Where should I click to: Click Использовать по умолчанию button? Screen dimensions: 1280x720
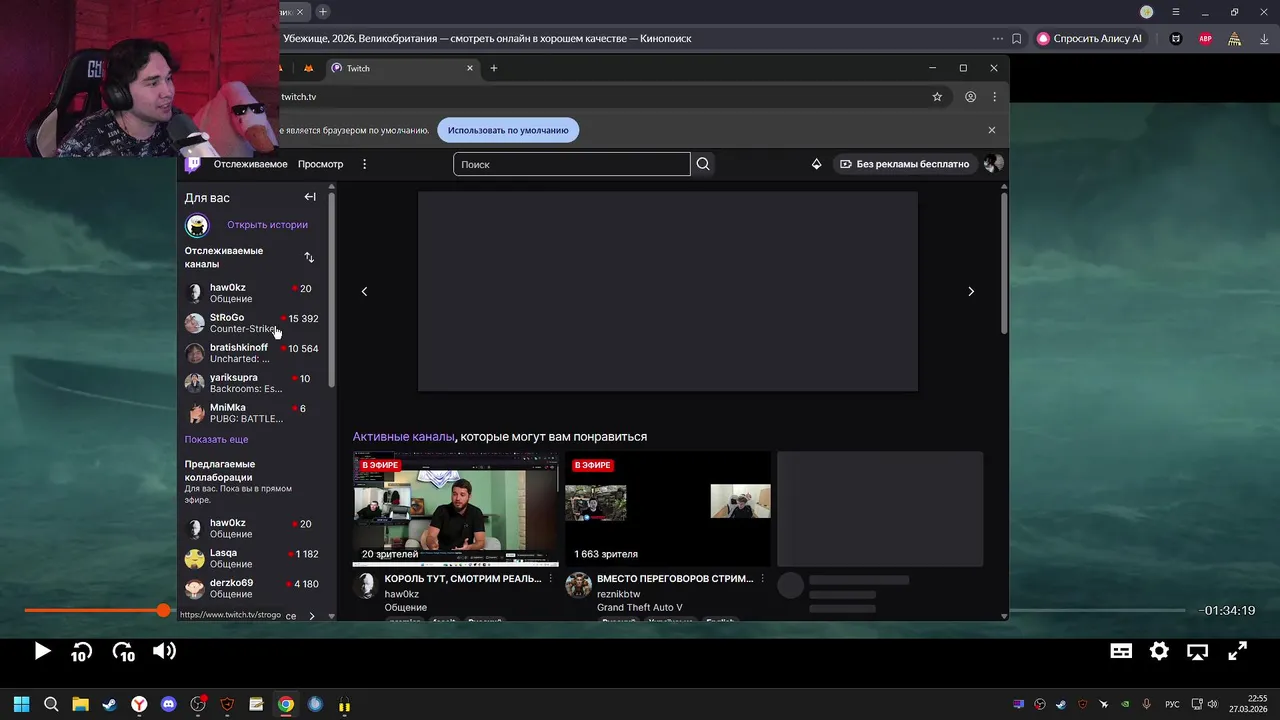coord(508,130)
